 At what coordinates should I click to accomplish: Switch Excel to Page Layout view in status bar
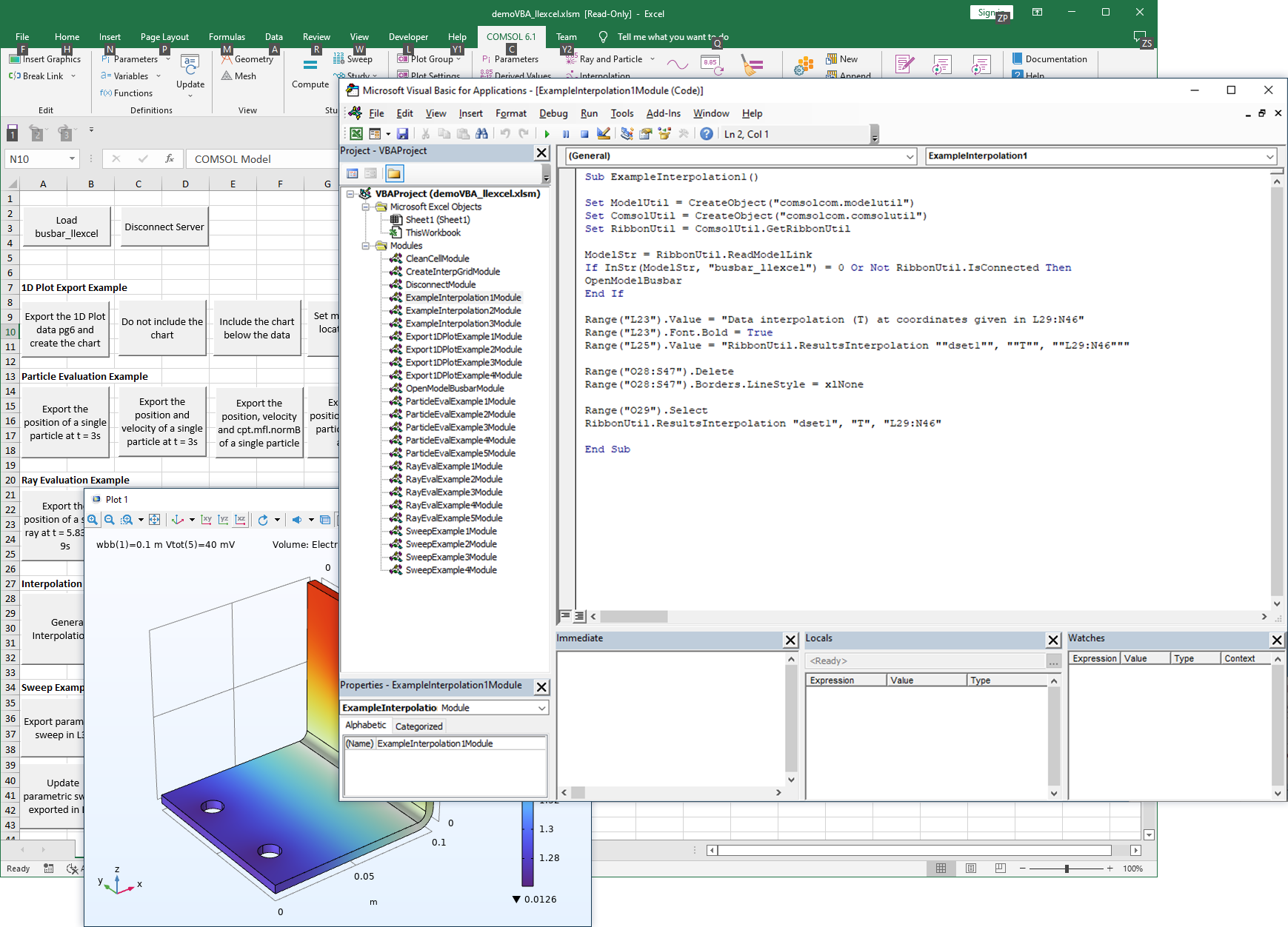[971, 869]
